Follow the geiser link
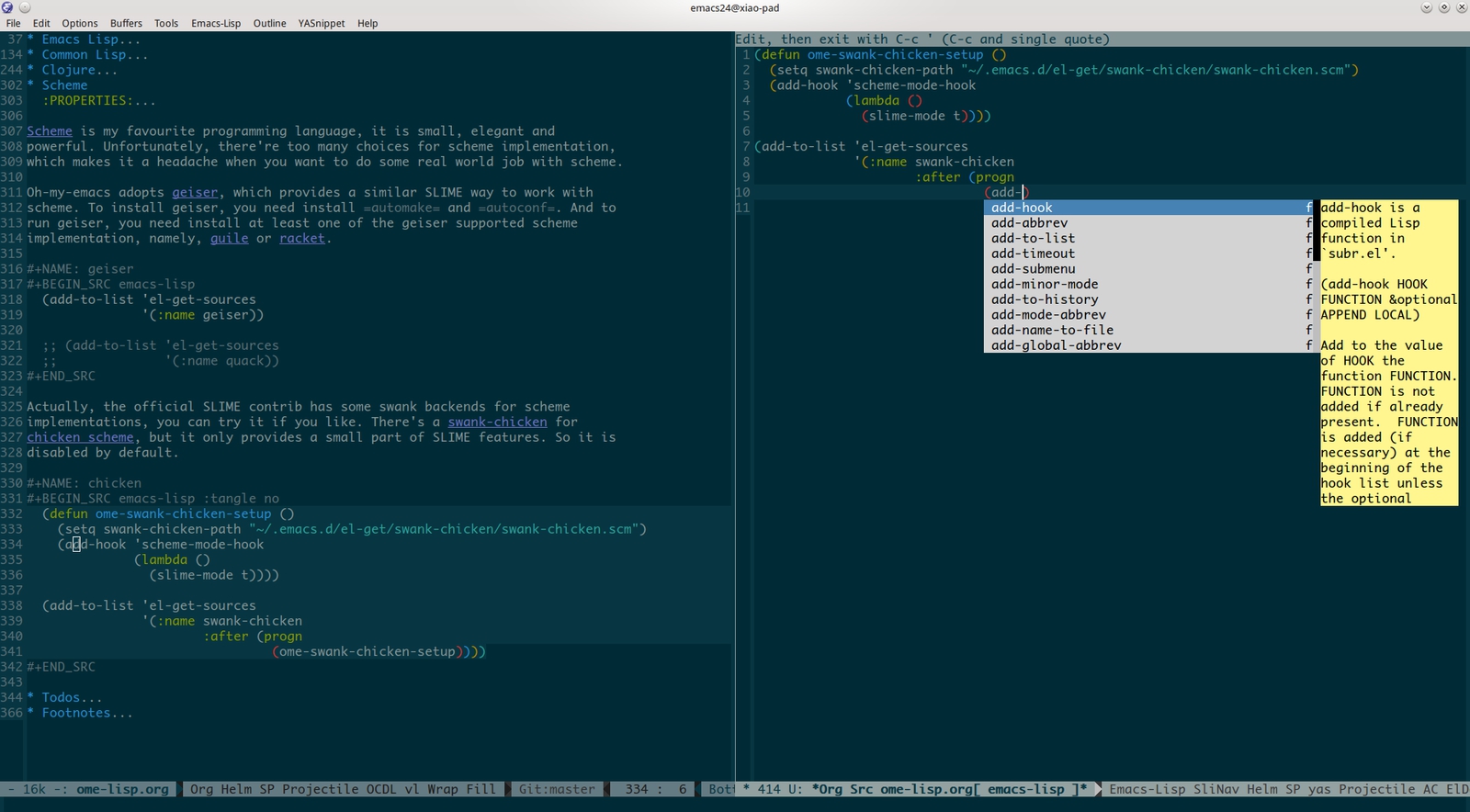Viewport: 1470px width, 812px height. [195, 193]
